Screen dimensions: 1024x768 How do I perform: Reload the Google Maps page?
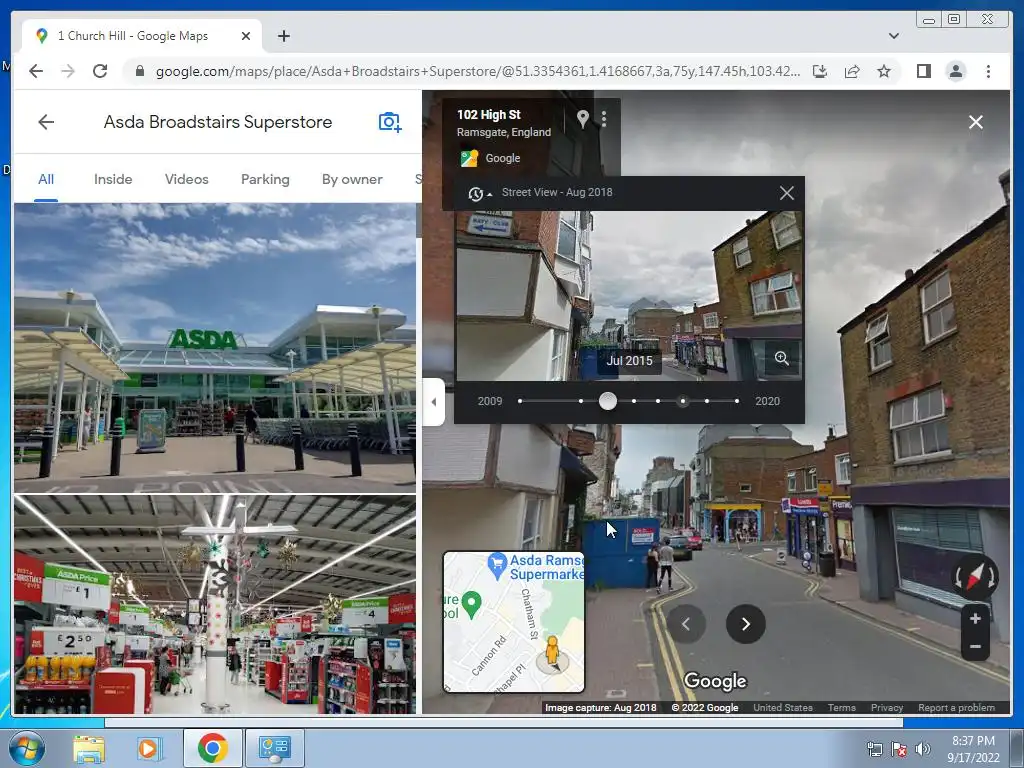click(x=100, y=71)
